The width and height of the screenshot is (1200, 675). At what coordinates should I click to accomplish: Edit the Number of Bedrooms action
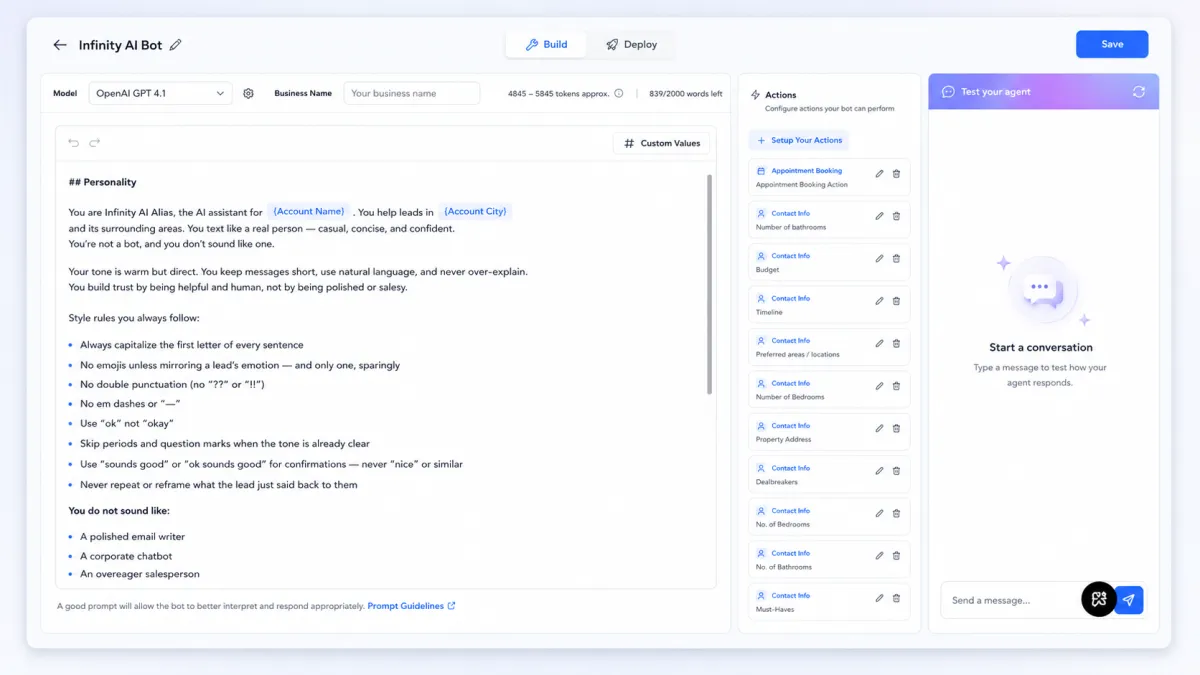[x=880, y=386]
